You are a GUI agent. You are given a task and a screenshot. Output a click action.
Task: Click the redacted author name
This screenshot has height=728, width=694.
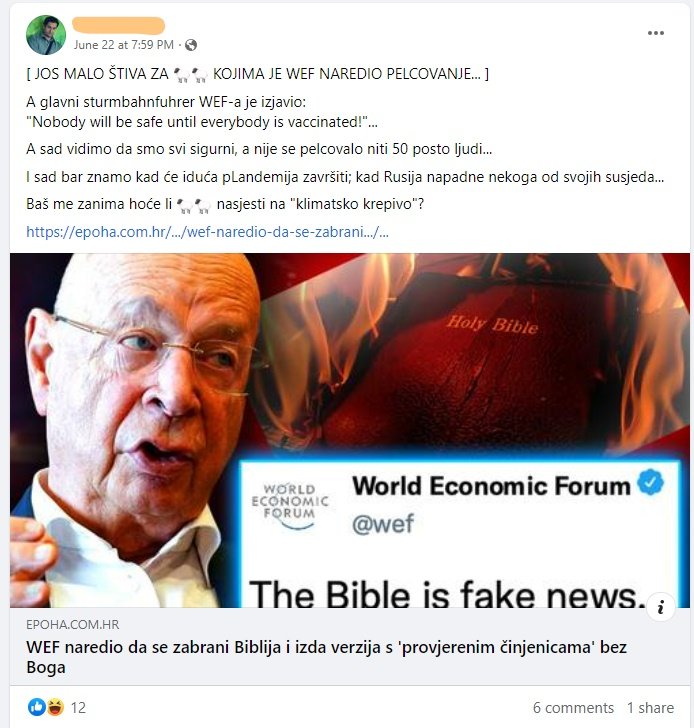click(118, 26)
